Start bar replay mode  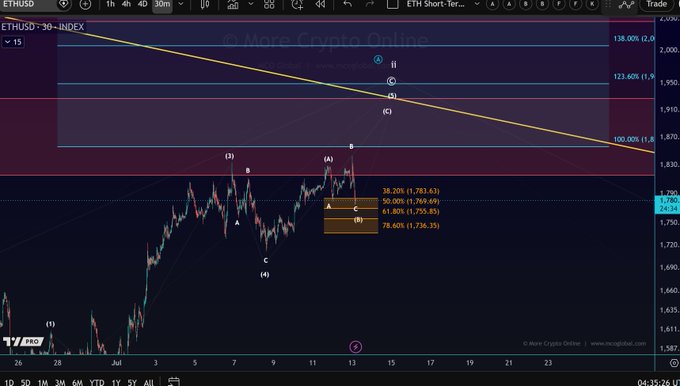click(x=320, y=4)
